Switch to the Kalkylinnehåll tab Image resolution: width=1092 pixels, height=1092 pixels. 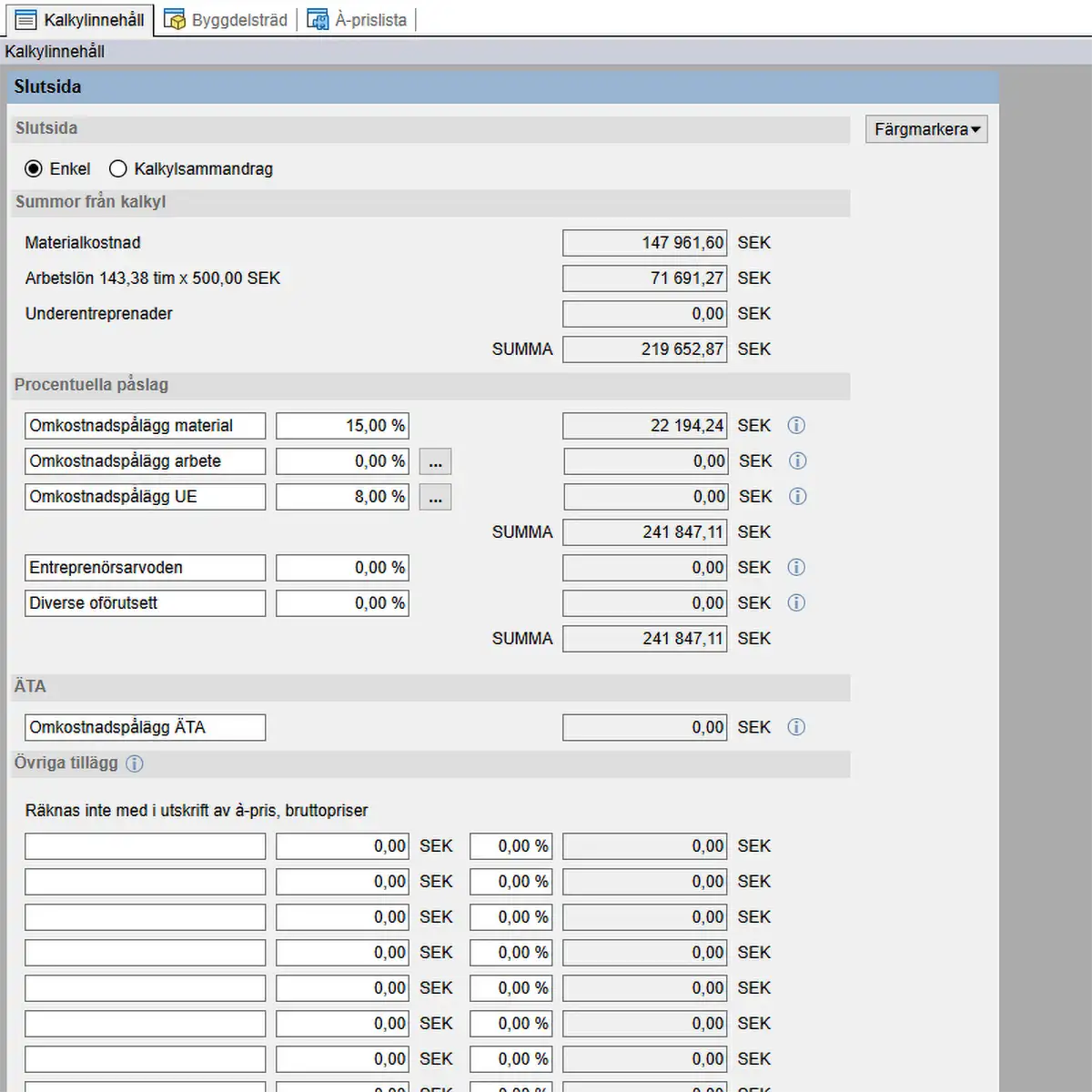[80, 20]
